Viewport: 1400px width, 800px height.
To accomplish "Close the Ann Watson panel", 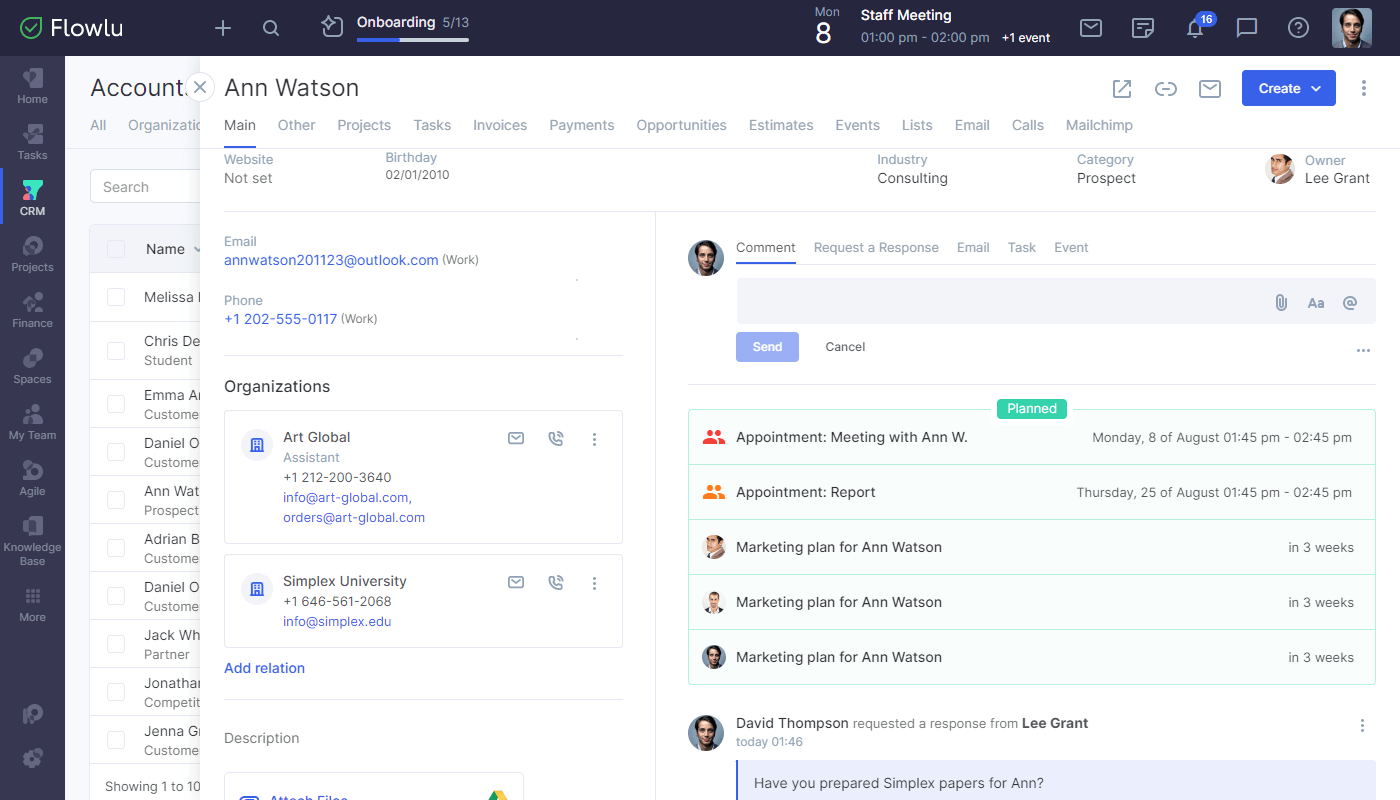I will (200, 87).
